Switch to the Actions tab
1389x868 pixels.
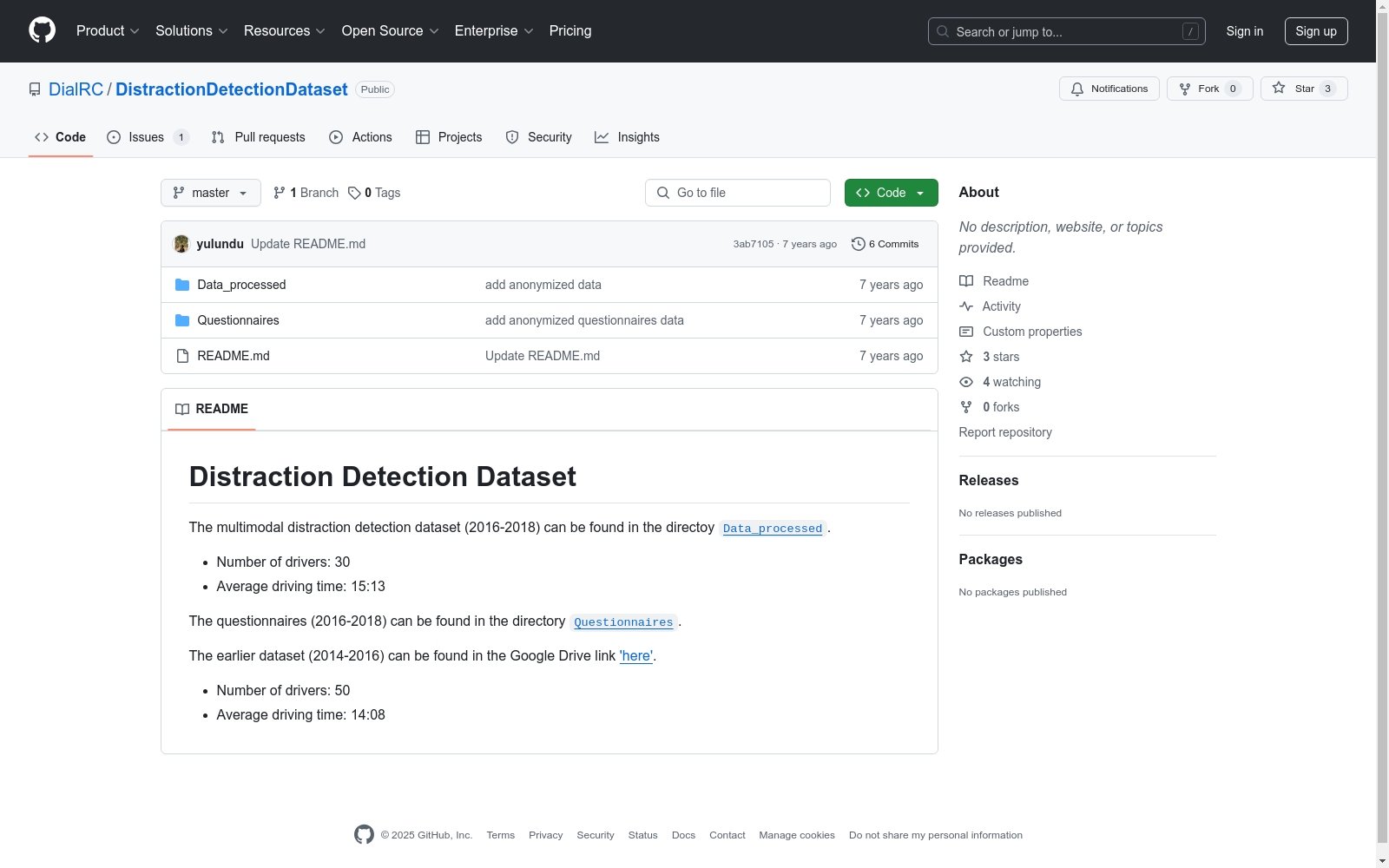tap(361, 137)
